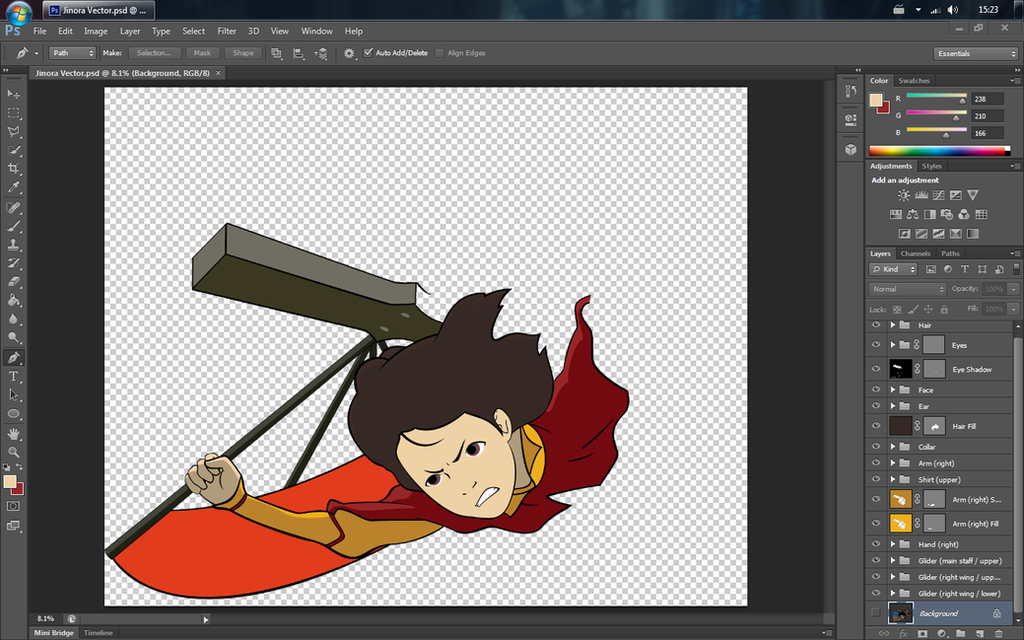
Task: Hide the Hand (right) group
Action: click(876, 544)
